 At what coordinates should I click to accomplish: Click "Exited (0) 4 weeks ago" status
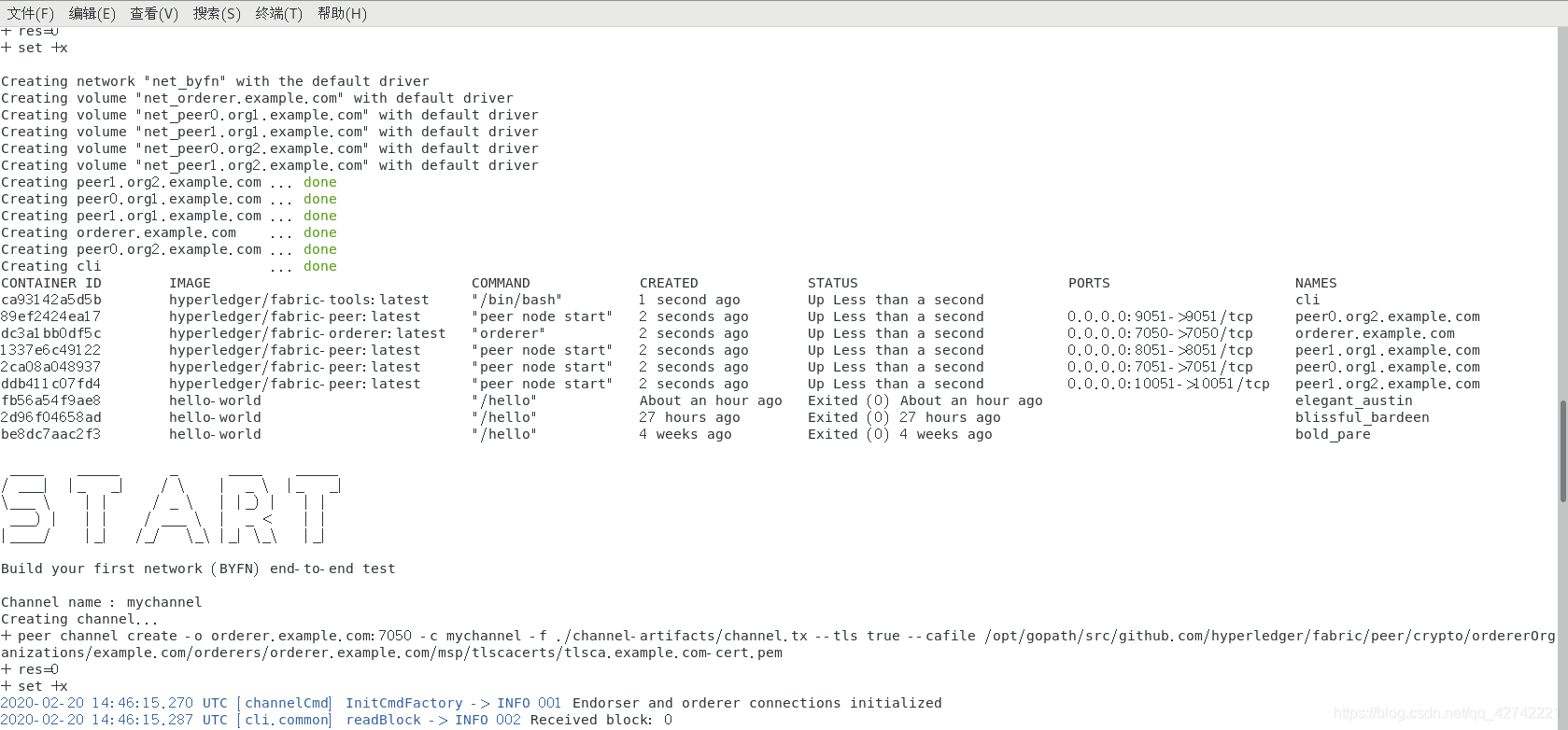[x=900, y=434]
